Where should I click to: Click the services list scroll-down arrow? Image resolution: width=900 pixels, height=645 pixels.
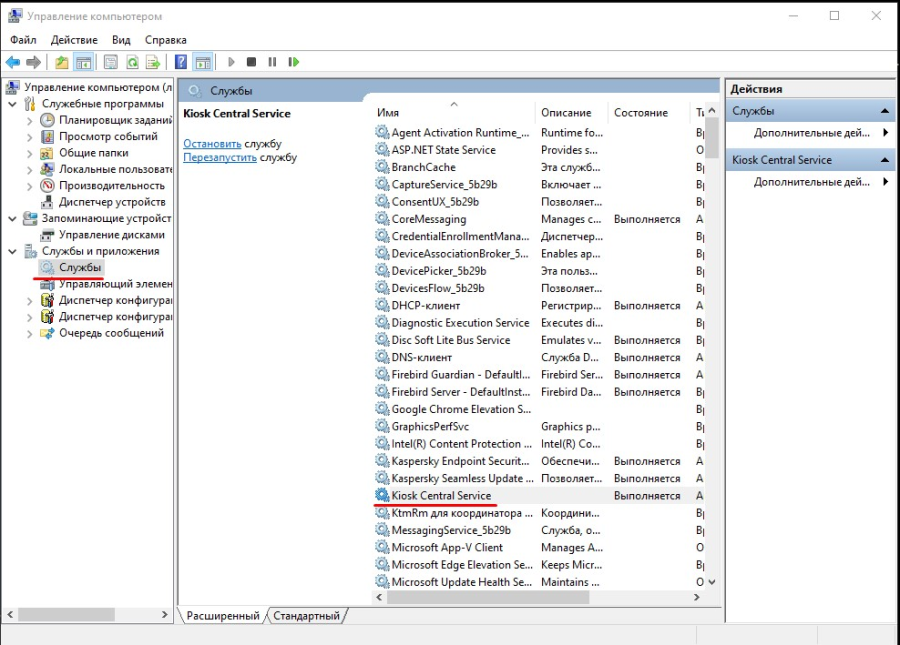click(711, 581)
